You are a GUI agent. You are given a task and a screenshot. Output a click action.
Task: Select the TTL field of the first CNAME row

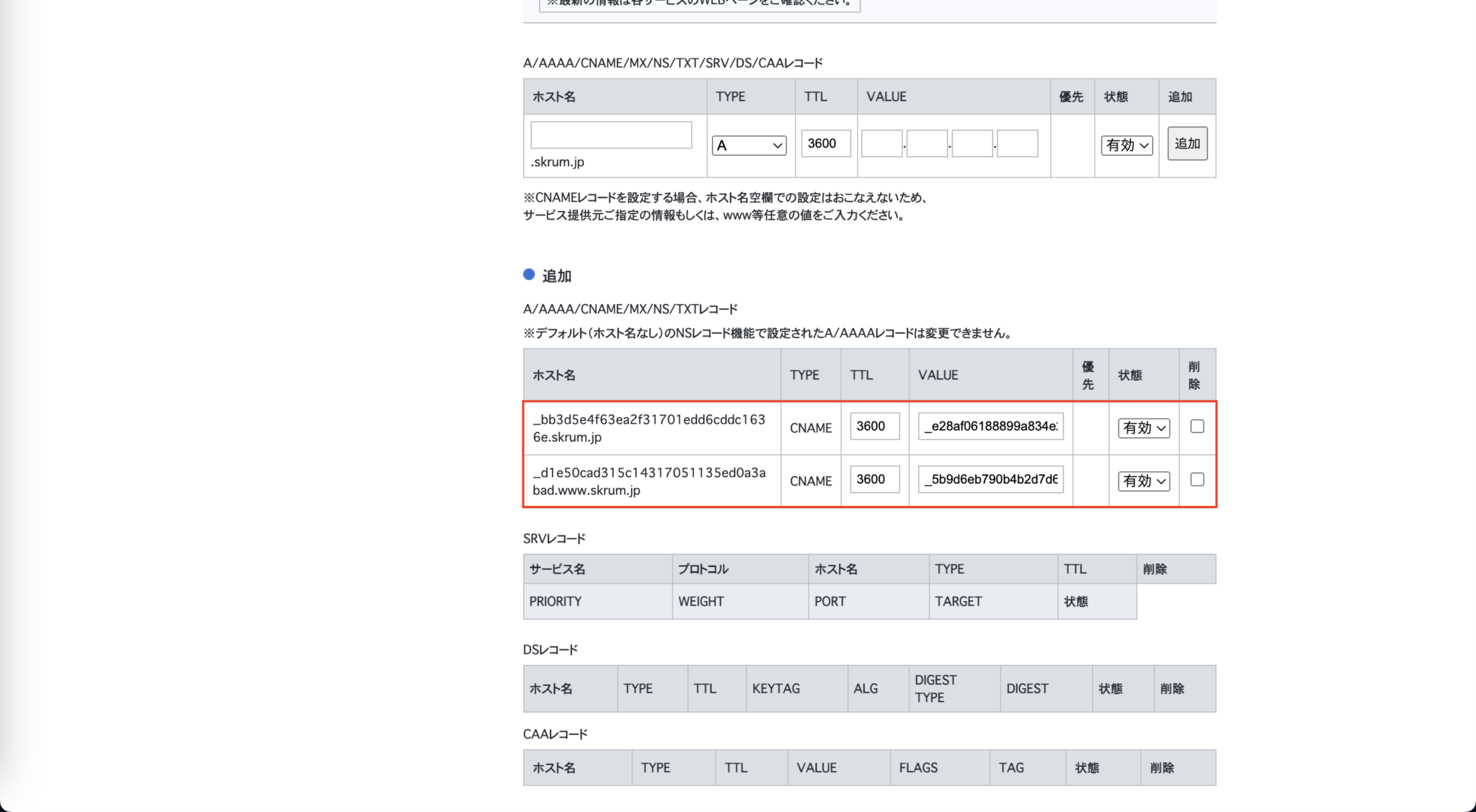[874, 427]
